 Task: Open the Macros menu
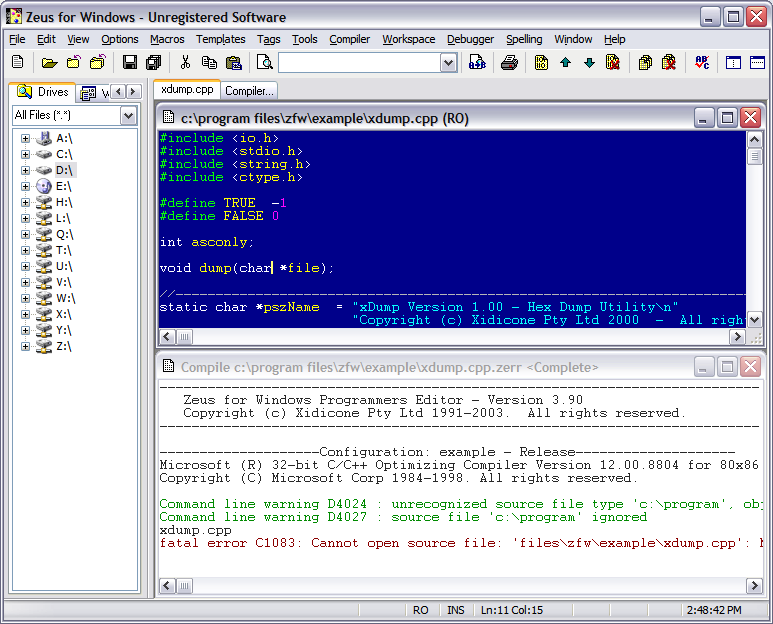pos(167,39)
